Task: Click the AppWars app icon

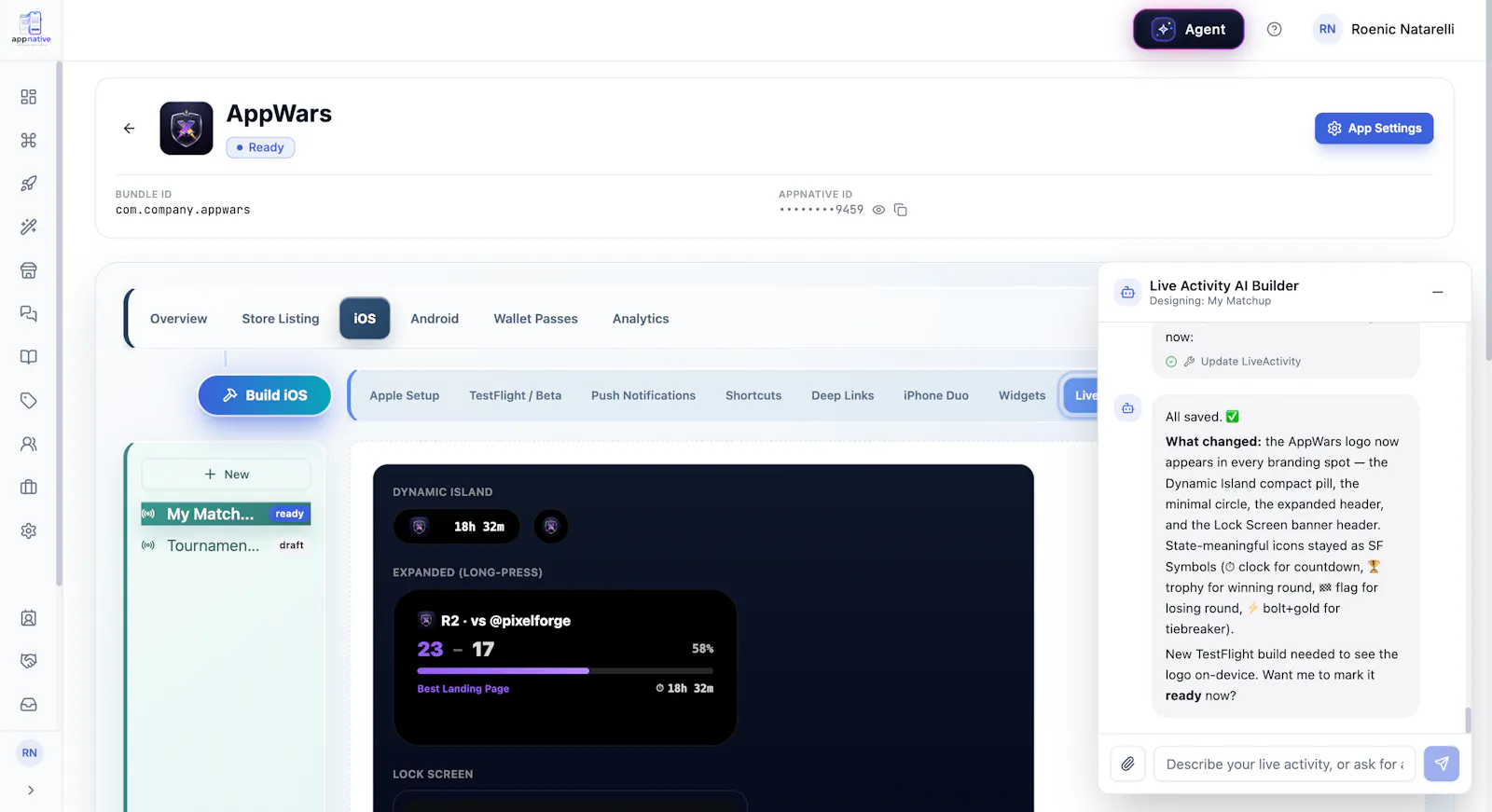Action: [186, 128]
